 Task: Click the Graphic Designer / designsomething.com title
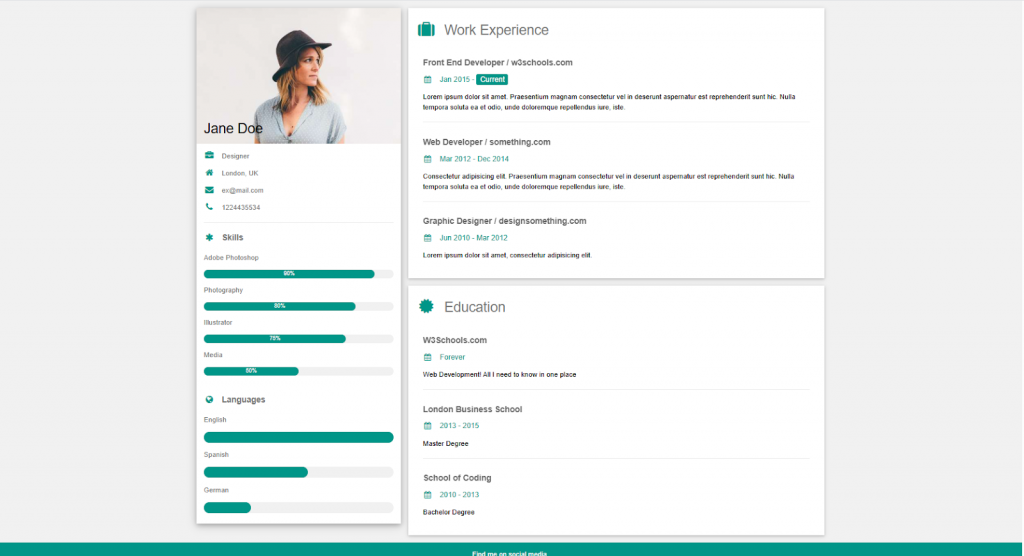click(504, 221)
